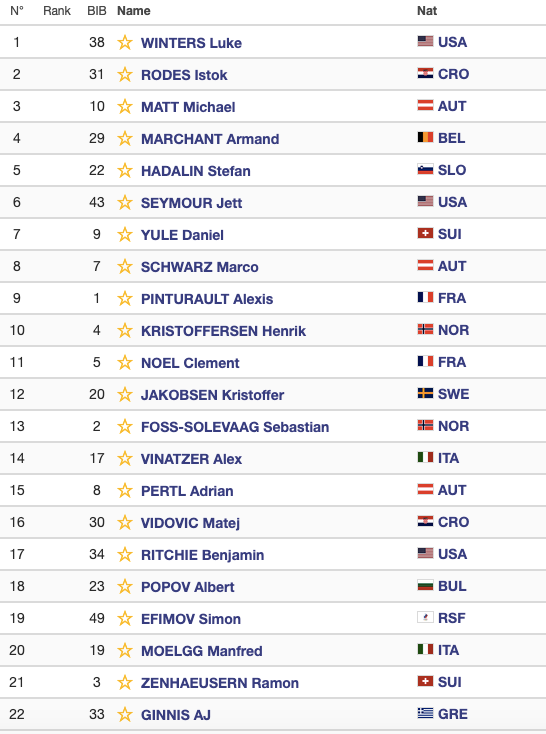Click the USA flag icon for SEYMOUR Jett
Image resolution: width=546 pixels, height=734 pixels.
coord(425,201)
